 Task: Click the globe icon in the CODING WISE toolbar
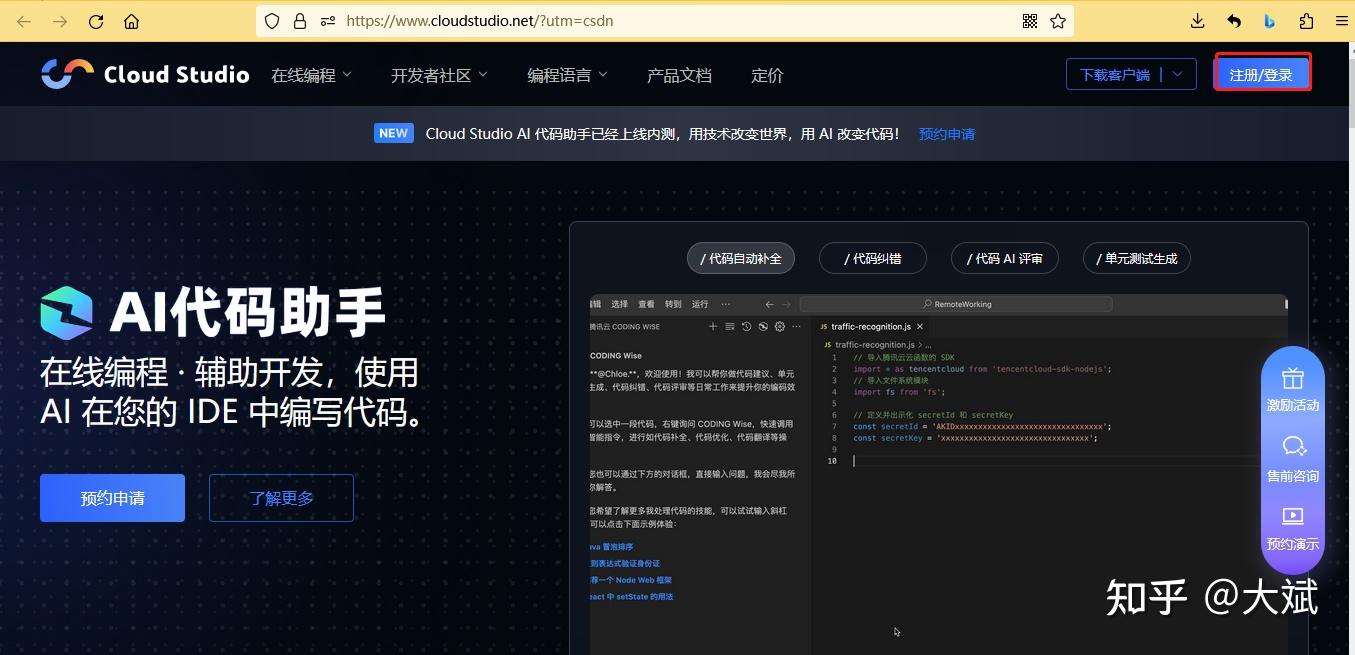tap(764, 326)
